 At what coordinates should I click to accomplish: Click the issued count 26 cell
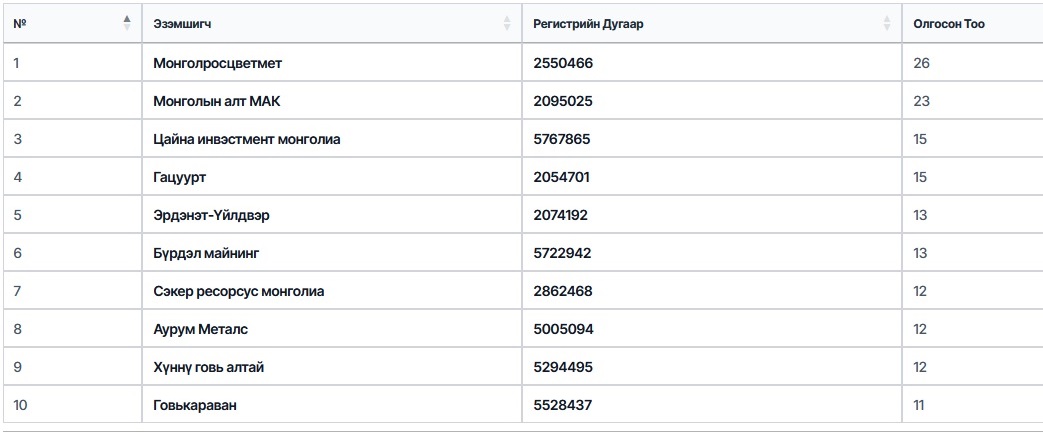922,63
